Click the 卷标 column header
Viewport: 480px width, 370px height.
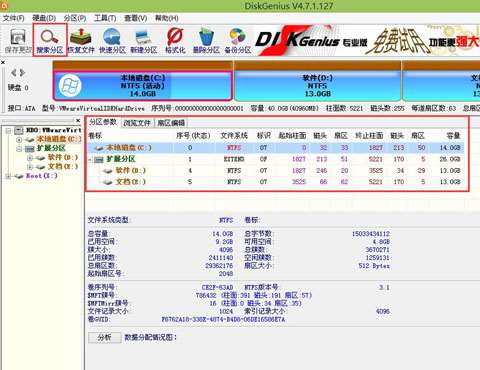click(x=95, y=136)
